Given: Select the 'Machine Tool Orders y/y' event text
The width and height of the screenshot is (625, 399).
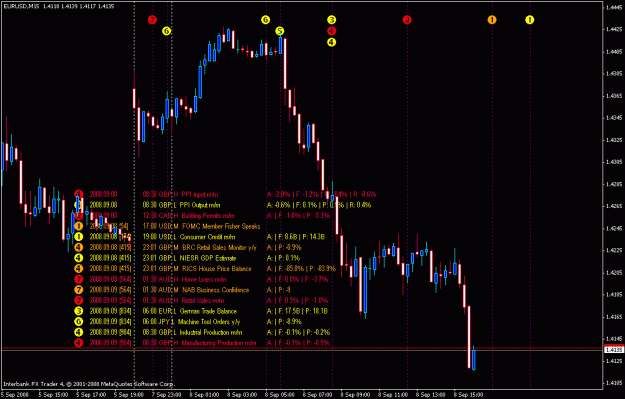Looking at the screenshot, I should coord(209,321).
